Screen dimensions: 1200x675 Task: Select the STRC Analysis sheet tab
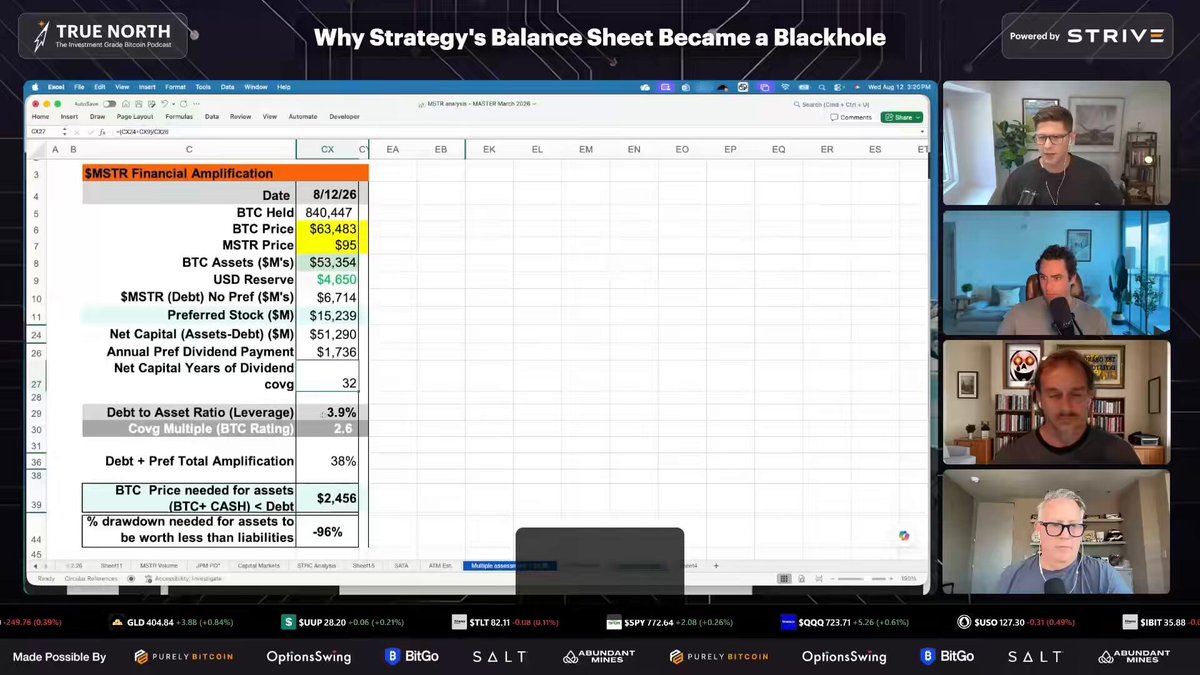click(x=316, y=566)
